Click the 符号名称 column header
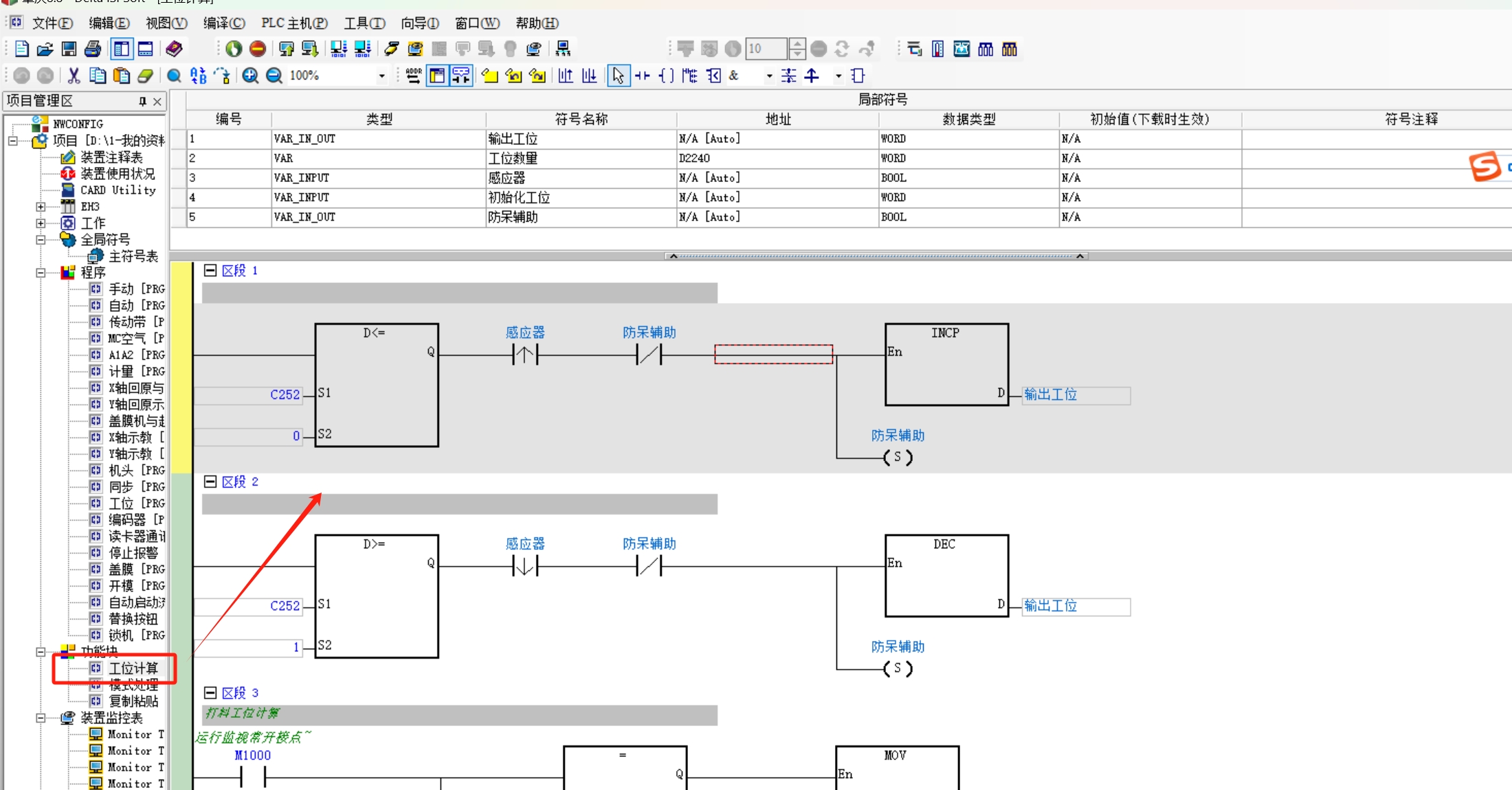The image size is (1512, 790). point(581,120)
